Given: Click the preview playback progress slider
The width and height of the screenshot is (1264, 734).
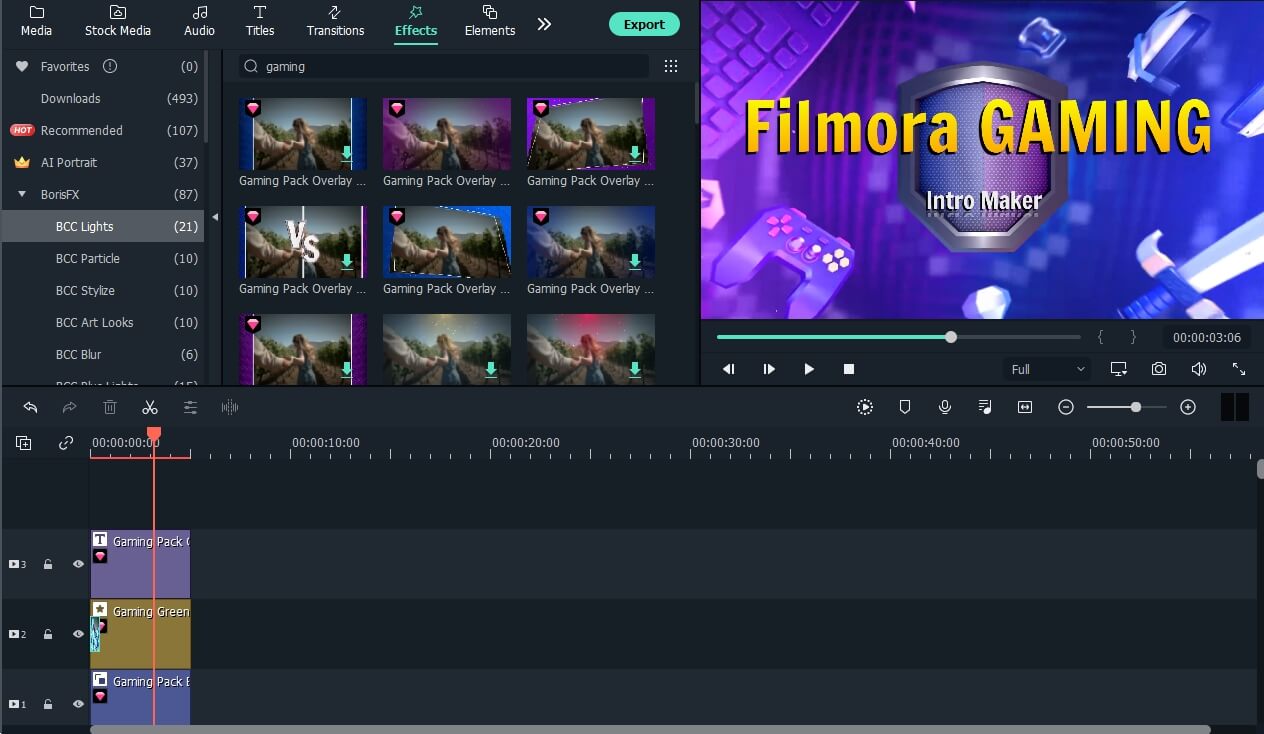Looking at the screenshot, I should [898, 337].
